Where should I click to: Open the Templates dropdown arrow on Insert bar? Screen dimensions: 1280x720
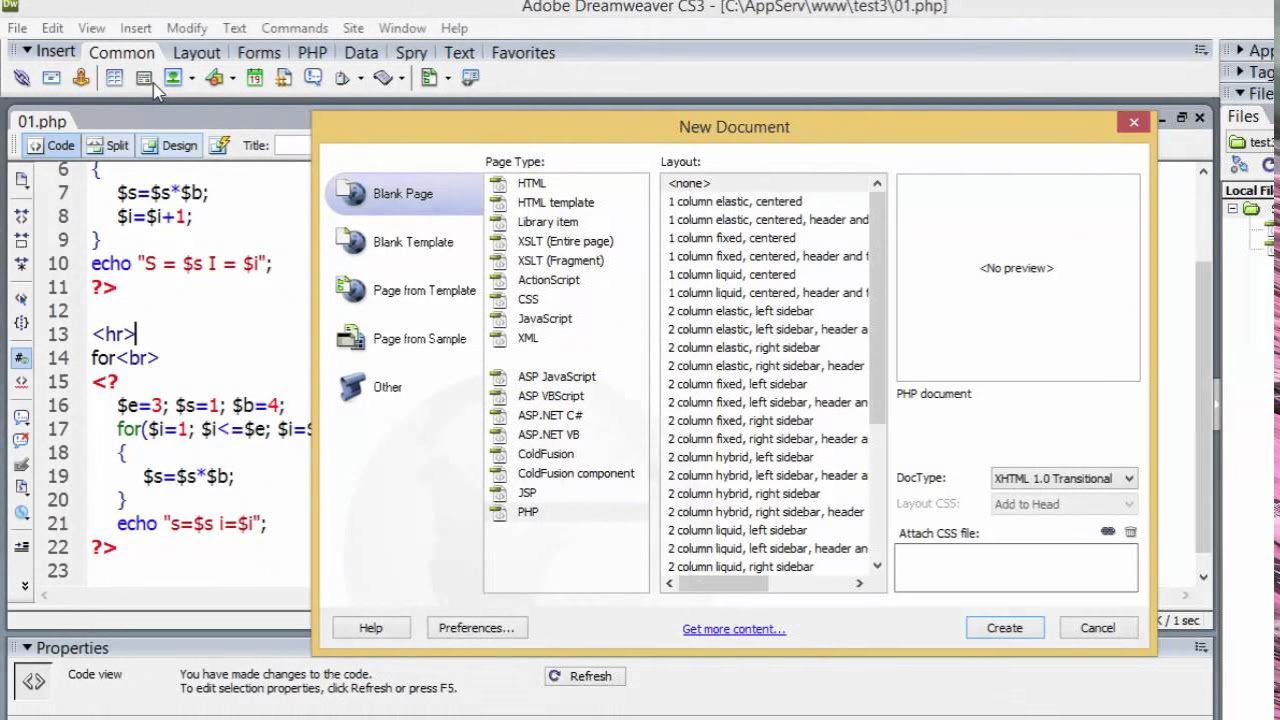(x=447, y=78)
